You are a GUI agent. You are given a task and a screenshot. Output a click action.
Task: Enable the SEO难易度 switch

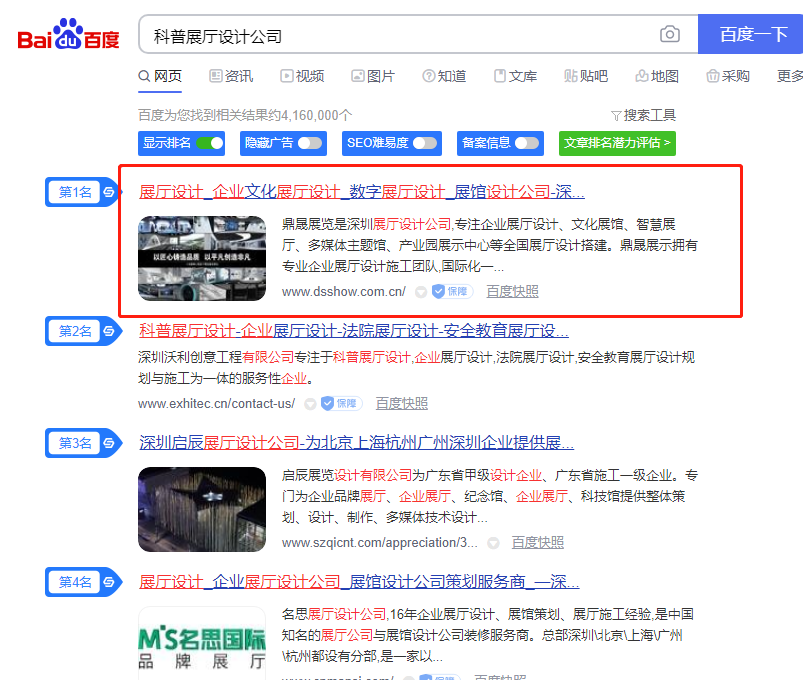pos(425,143)
